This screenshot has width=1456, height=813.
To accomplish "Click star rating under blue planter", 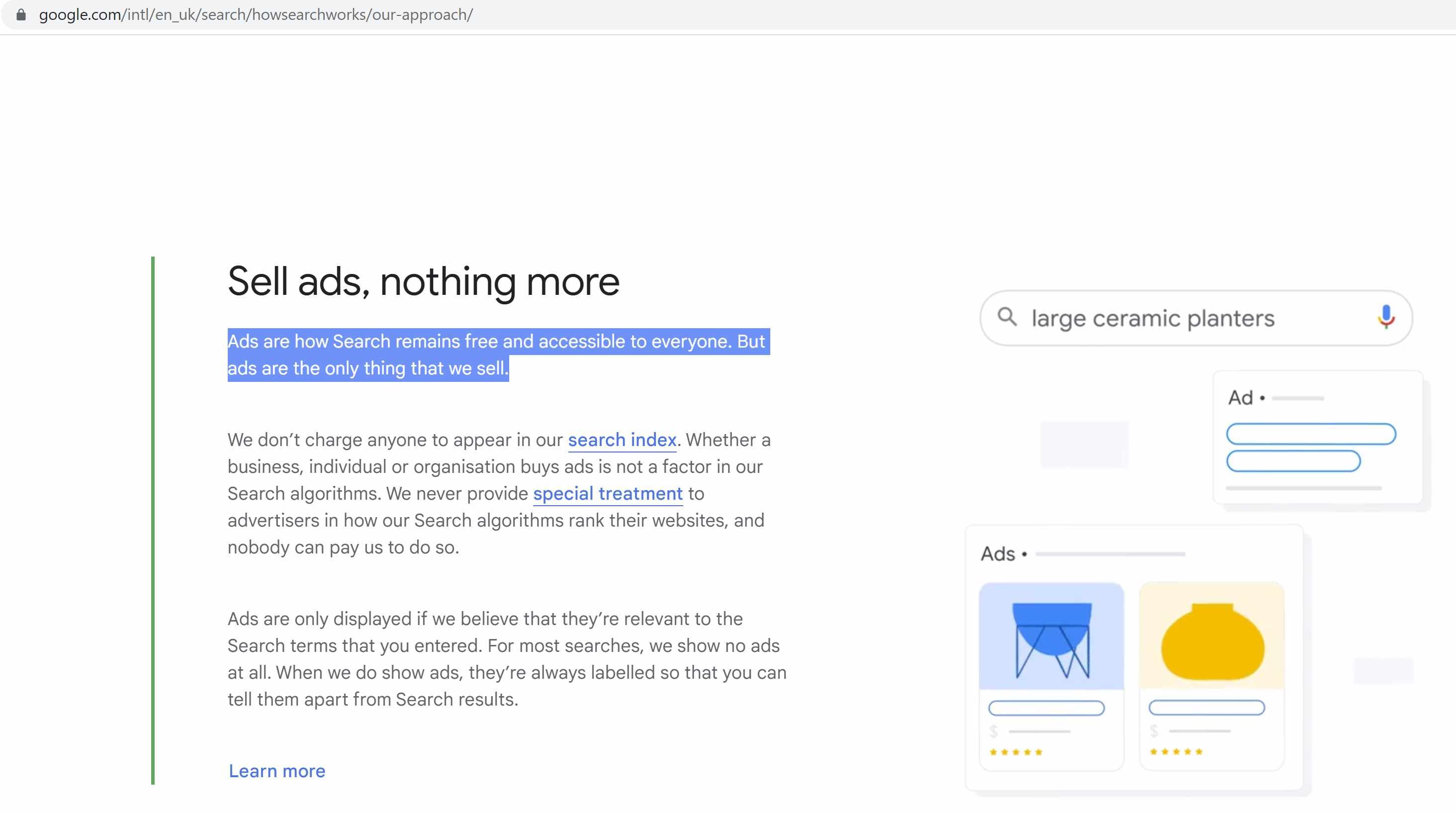I will pyautogui.click(x=1016, y=752).
